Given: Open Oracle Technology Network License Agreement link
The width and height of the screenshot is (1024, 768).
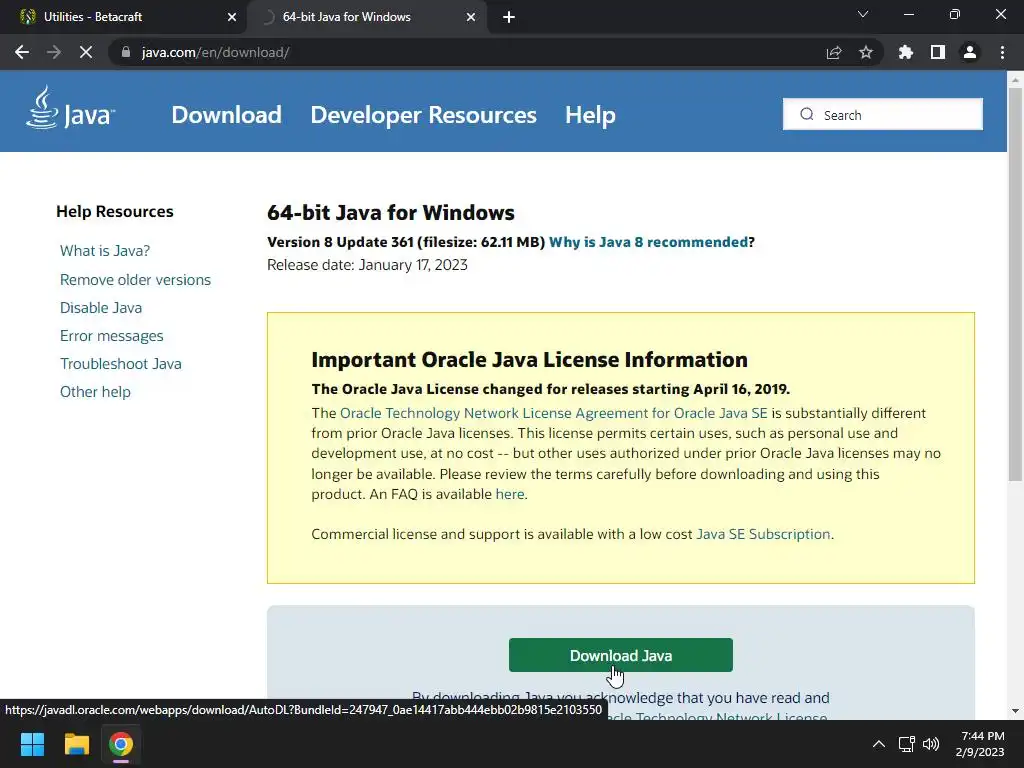Looking at the screenshot, I should click(553, 413).
